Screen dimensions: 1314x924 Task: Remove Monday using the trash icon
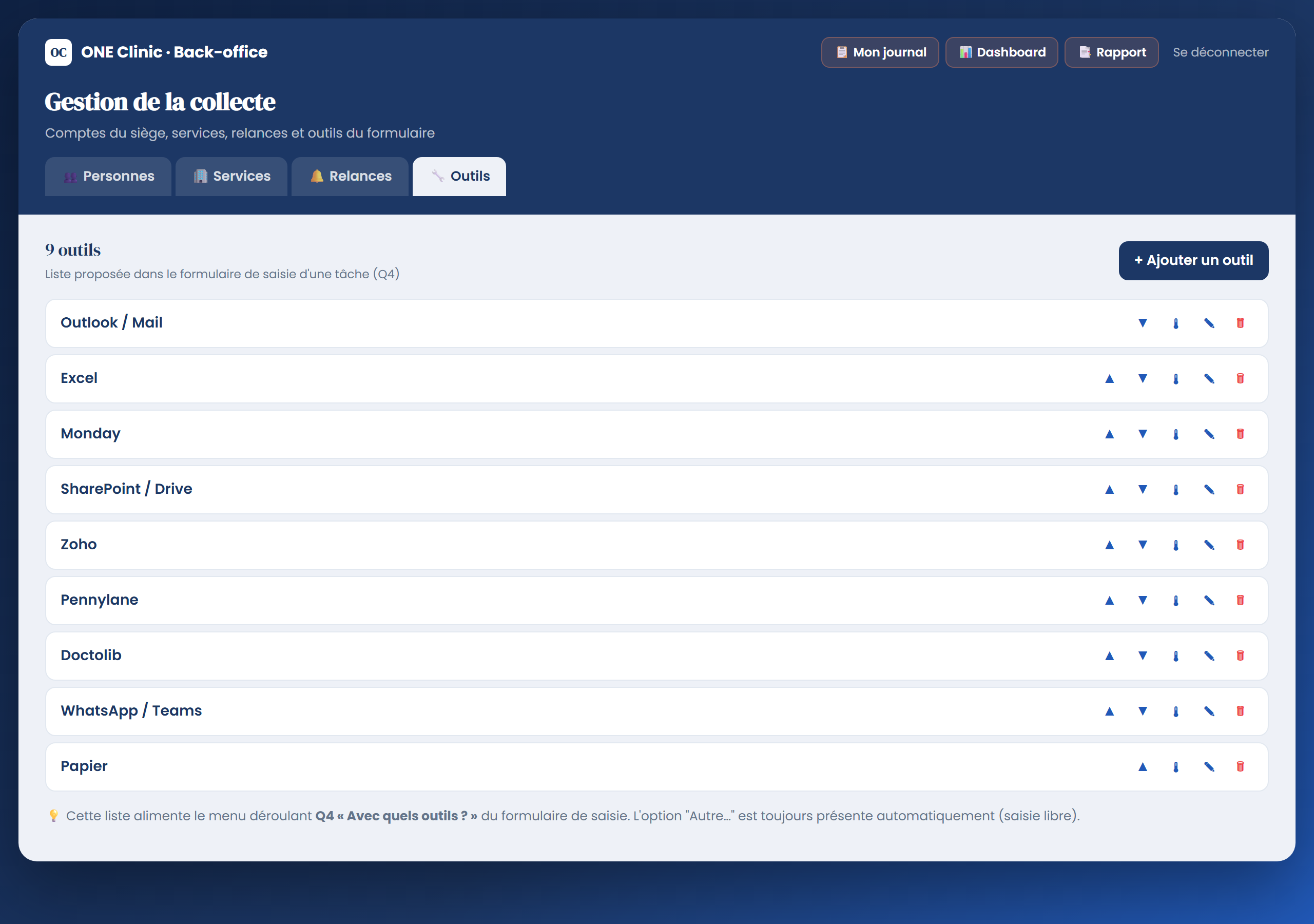point(1240,434)
